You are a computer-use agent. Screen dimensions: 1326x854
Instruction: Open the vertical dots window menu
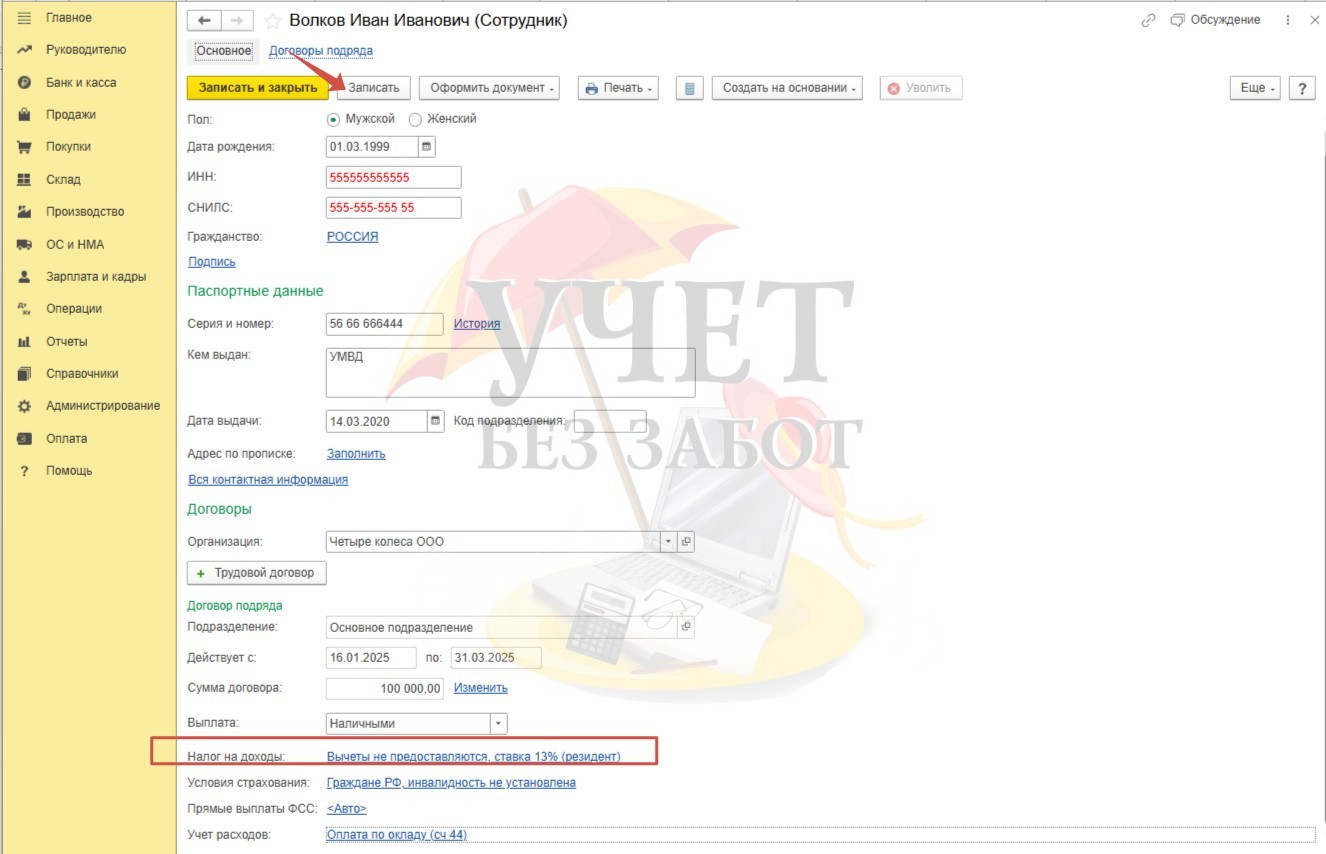coord(1288,20)
